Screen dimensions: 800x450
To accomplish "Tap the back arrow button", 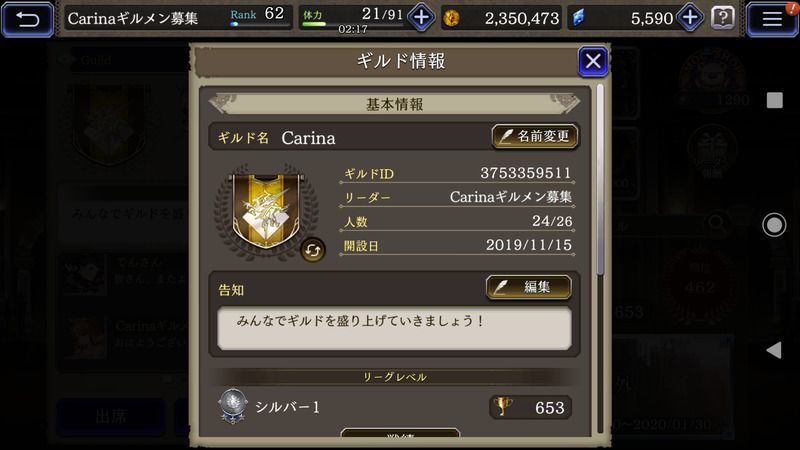I will [x=27, y=19].
